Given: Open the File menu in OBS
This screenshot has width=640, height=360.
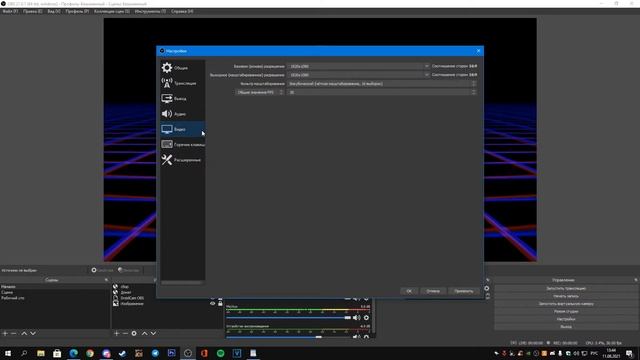Looking at the screenshot, I should coord(10,11).
